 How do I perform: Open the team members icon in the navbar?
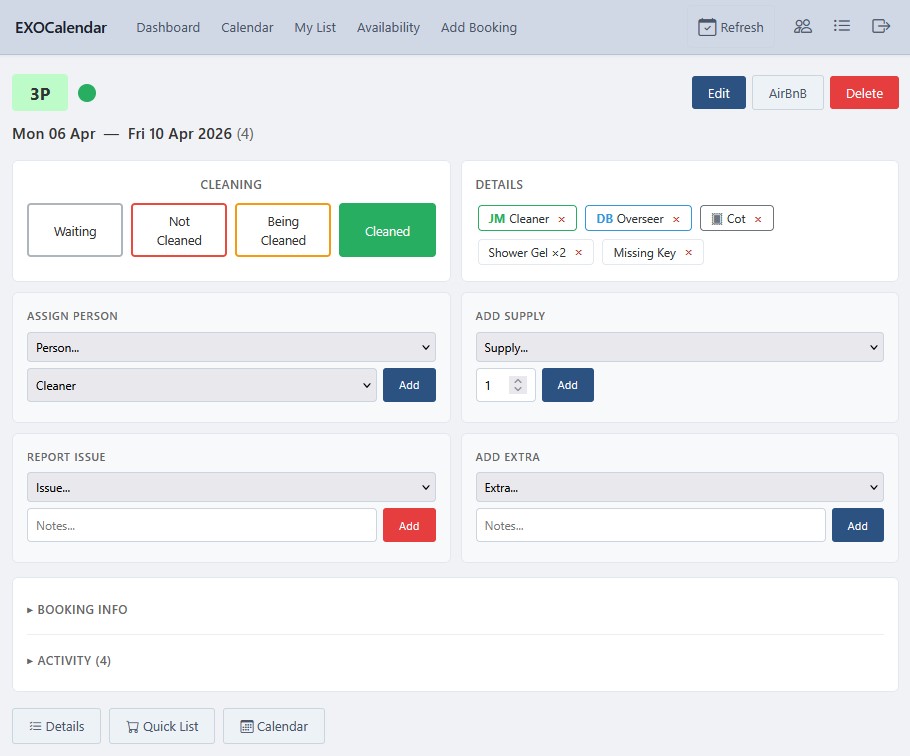[803, 26]
